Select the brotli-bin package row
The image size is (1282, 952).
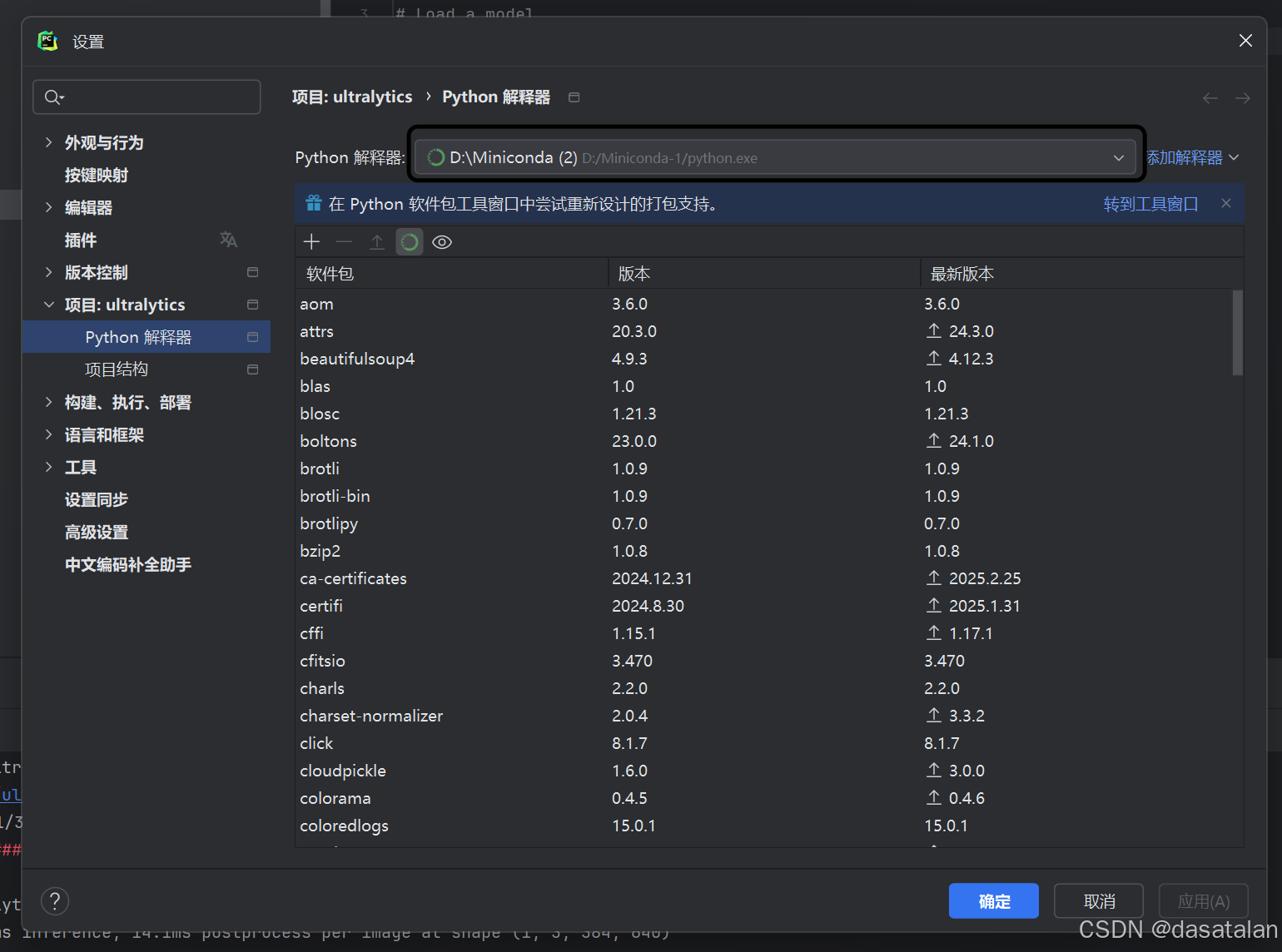[763, 496]
